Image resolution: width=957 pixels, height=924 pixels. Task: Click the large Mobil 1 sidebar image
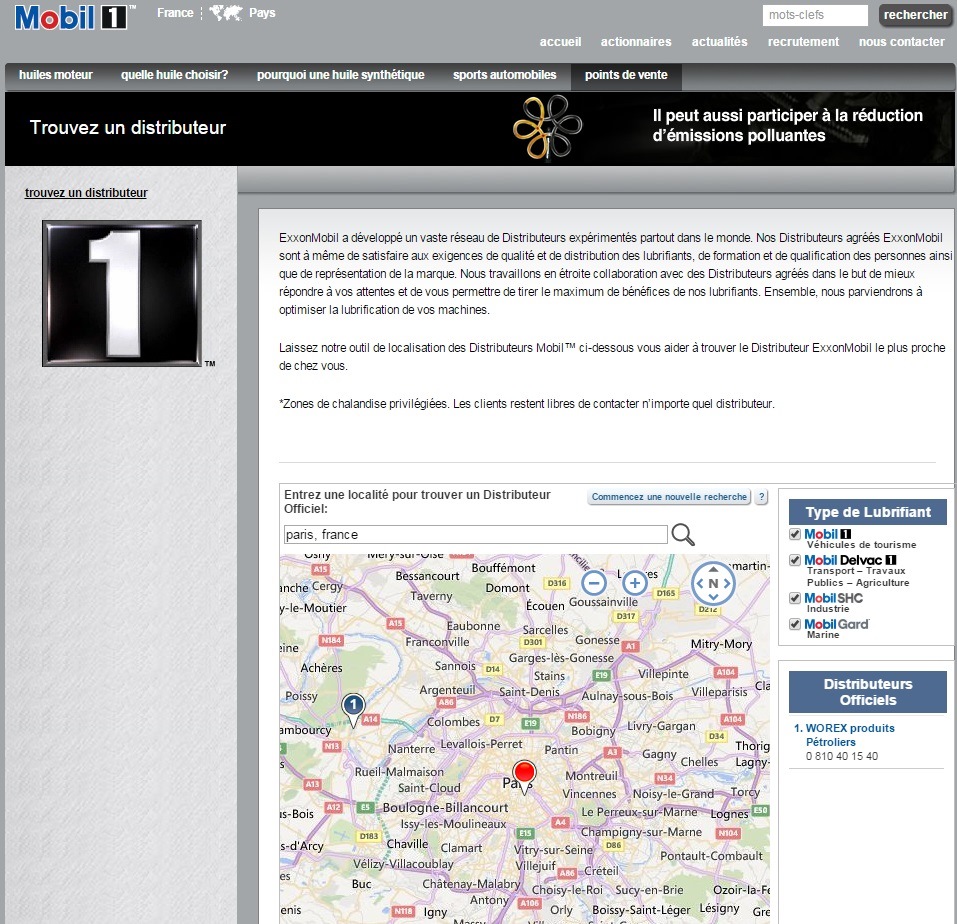click(x=121, y=294)
